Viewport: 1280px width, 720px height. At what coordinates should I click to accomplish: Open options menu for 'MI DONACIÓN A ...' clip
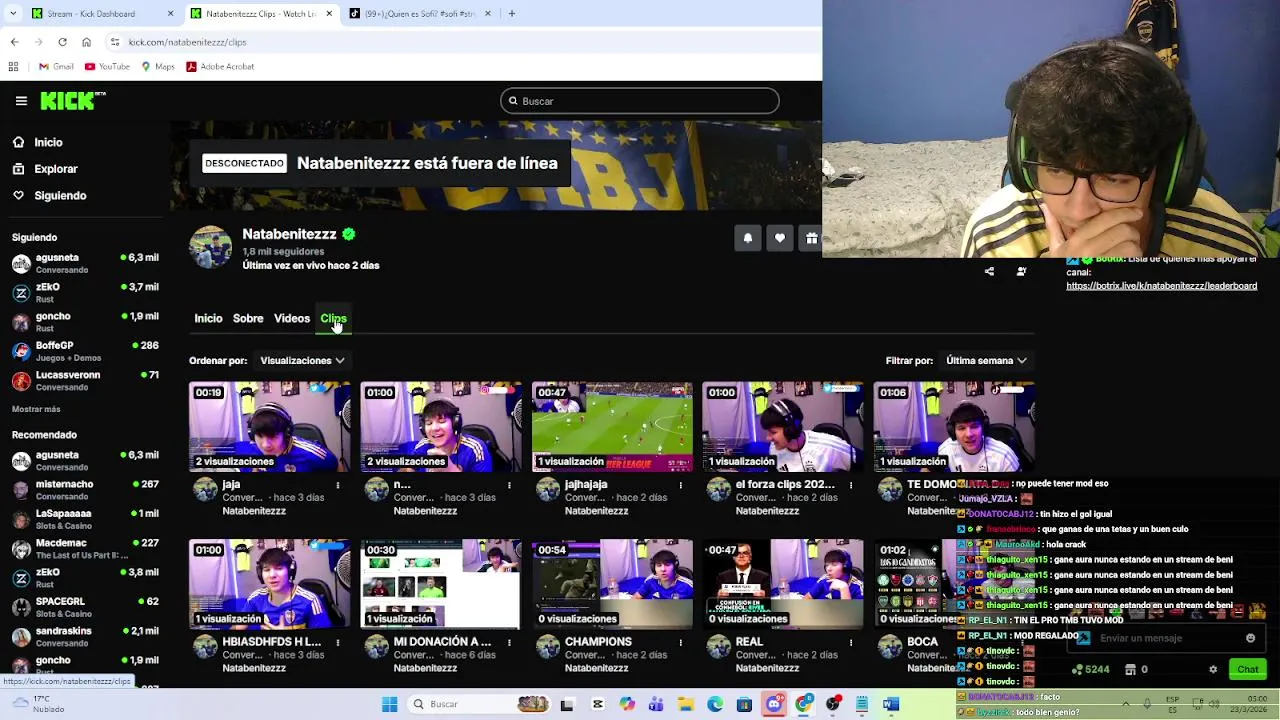509,642
